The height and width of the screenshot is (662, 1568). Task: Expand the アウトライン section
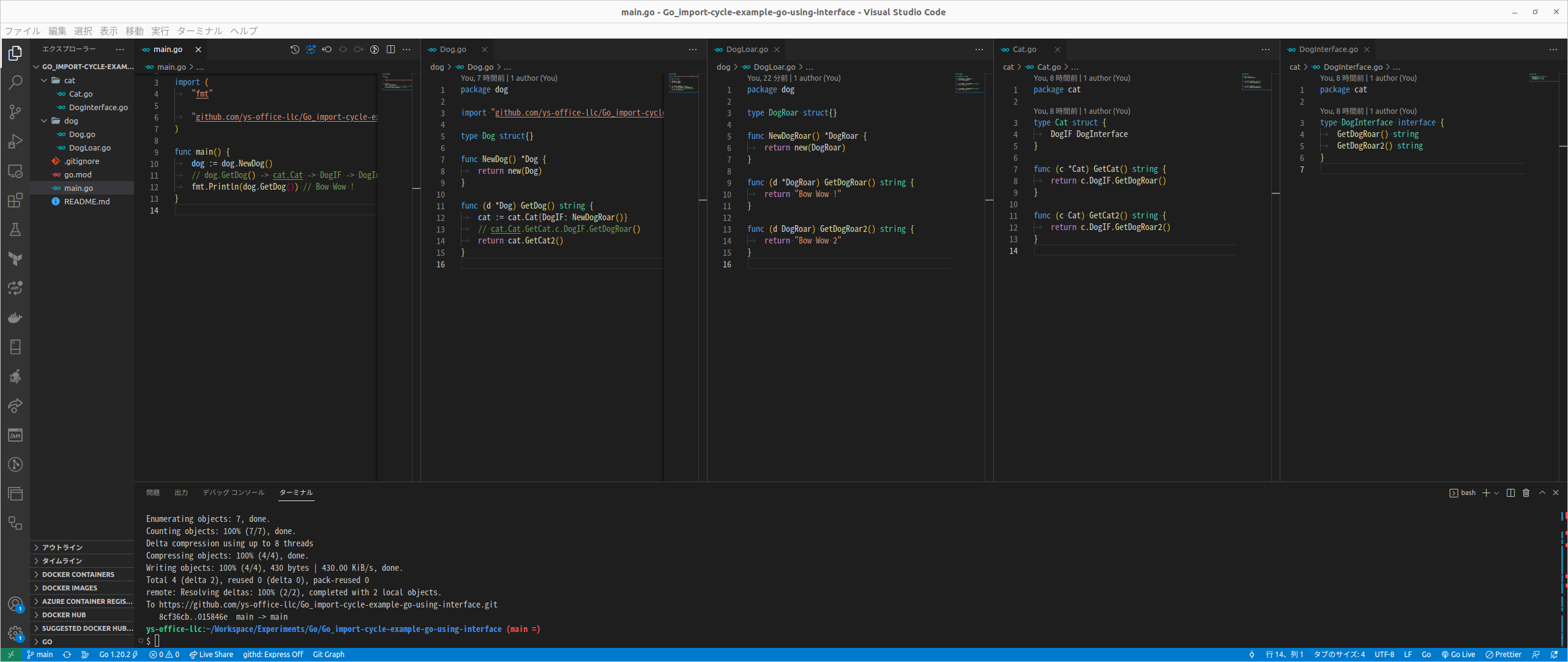tap(61, 548)
